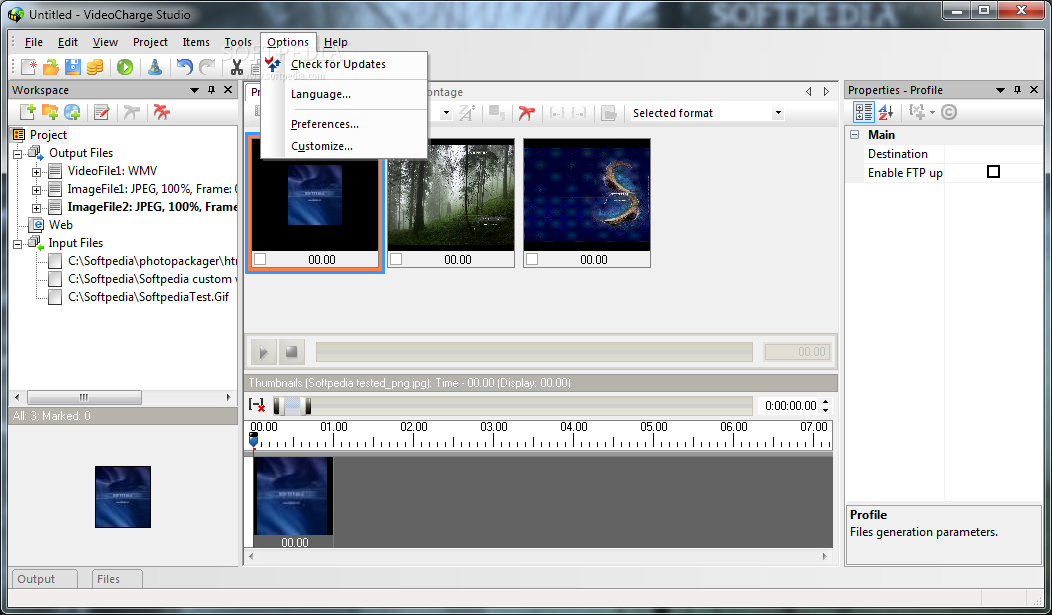Click the red delete-all icon in Workspace
Viewport: 1052px width, 615px height.
point(162,112)
